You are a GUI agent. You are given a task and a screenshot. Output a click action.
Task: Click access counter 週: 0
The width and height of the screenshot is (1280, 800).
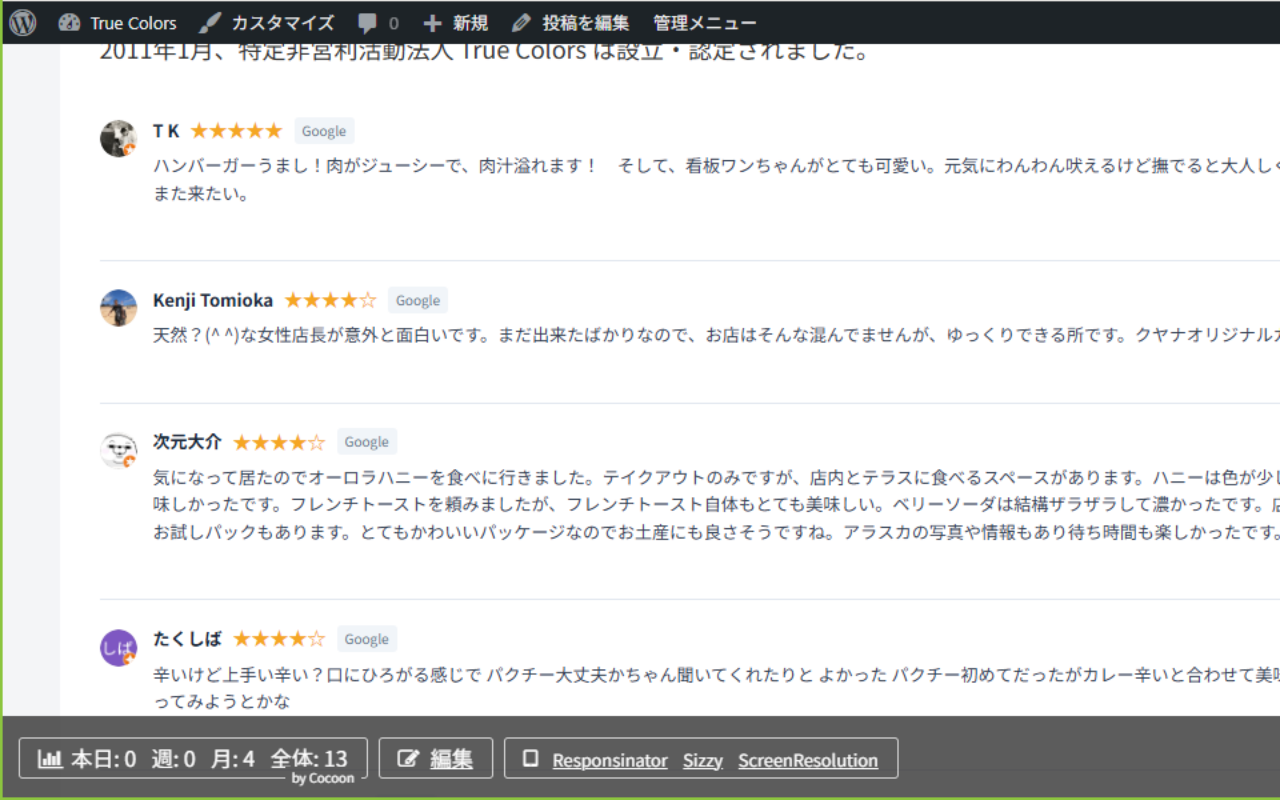click(173, 759)
